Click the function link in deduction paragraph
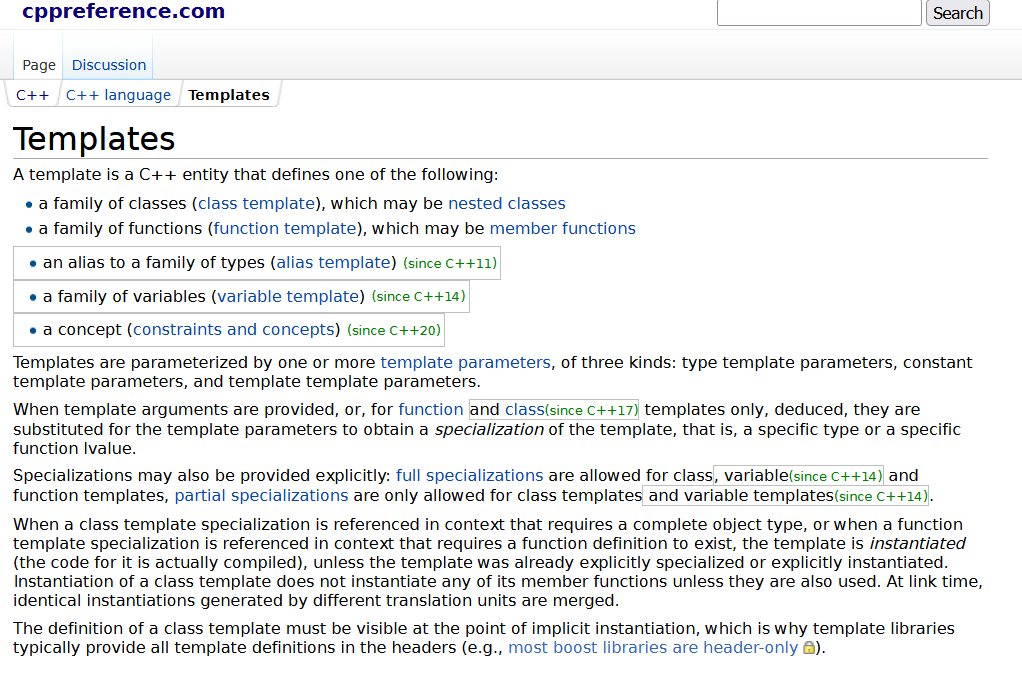Screen dimensions: 1022x679 click(x=430, y=409)
